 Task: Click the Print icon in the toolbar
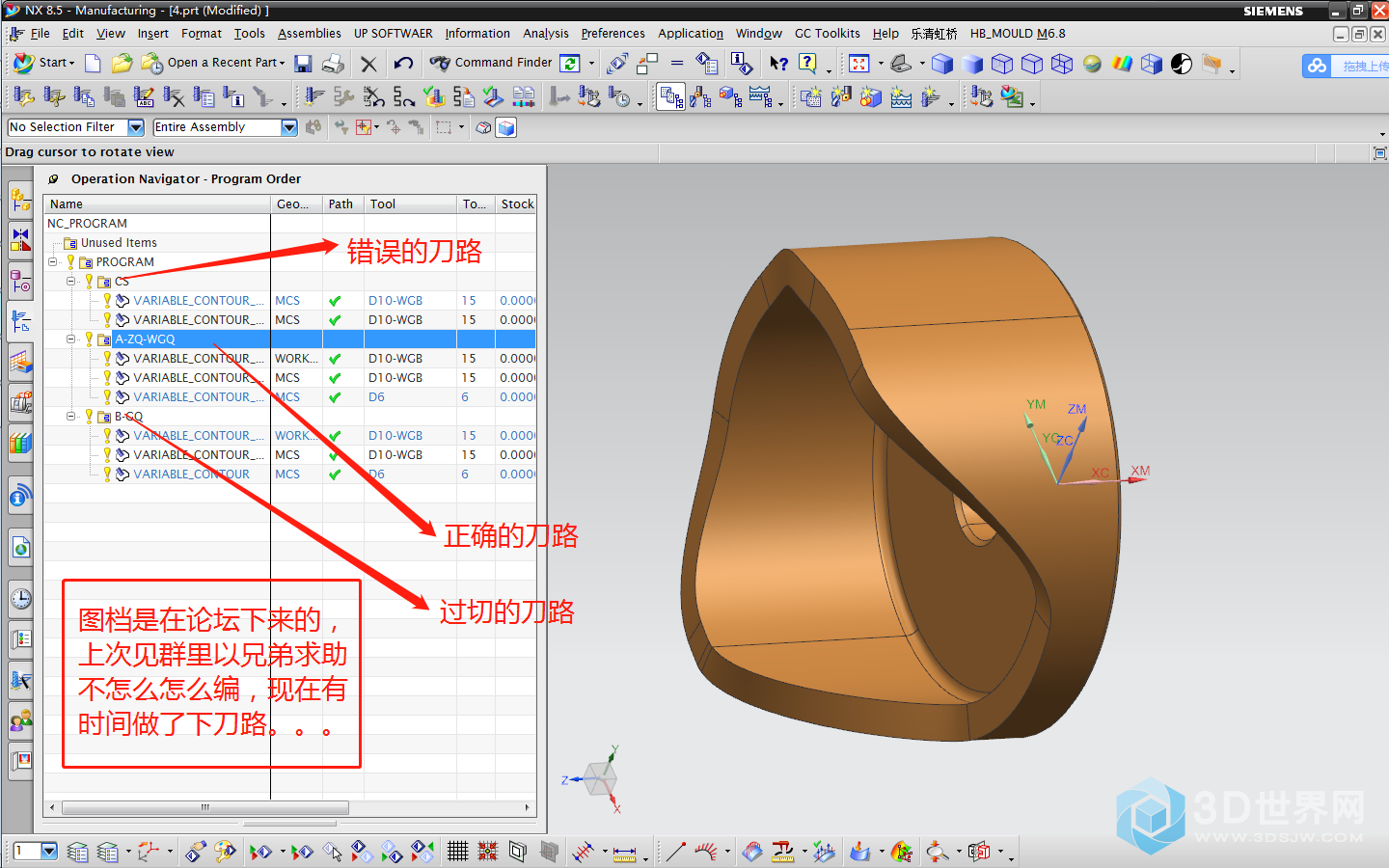(334, 64)
